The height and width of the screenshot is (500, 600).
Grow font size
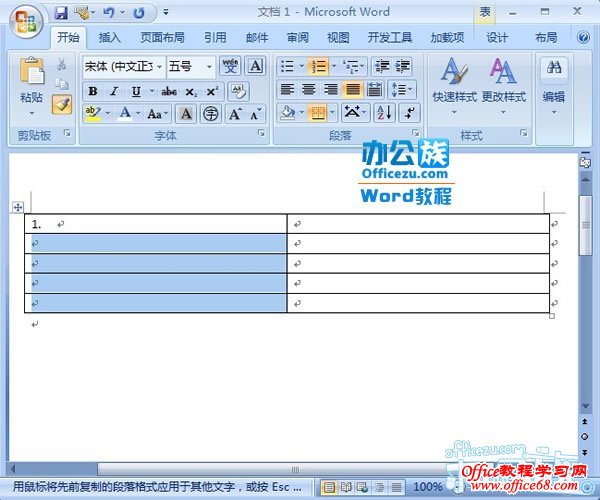234,114
